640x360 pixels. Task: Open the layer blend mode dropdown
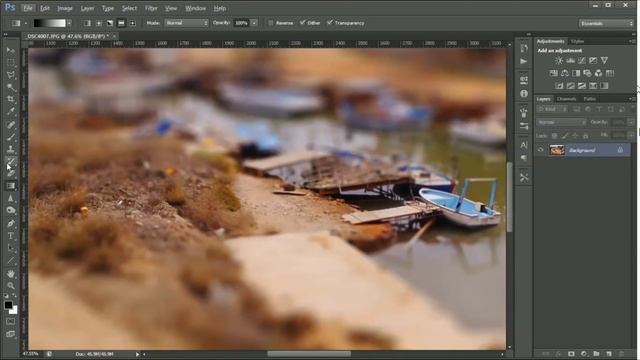point(561,122)
